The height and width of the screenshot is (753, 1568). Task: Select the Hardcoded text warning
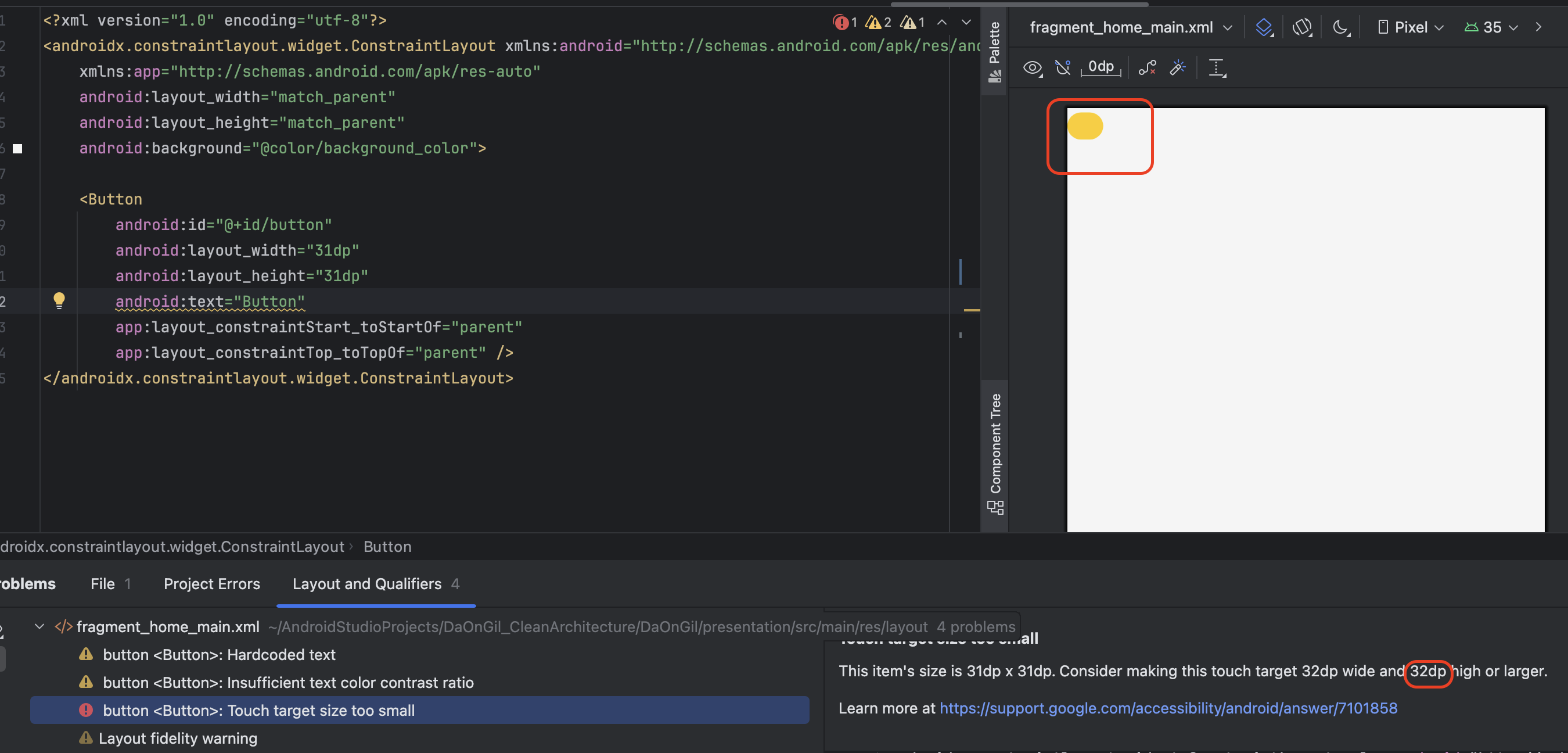click(x=219, y=654)
